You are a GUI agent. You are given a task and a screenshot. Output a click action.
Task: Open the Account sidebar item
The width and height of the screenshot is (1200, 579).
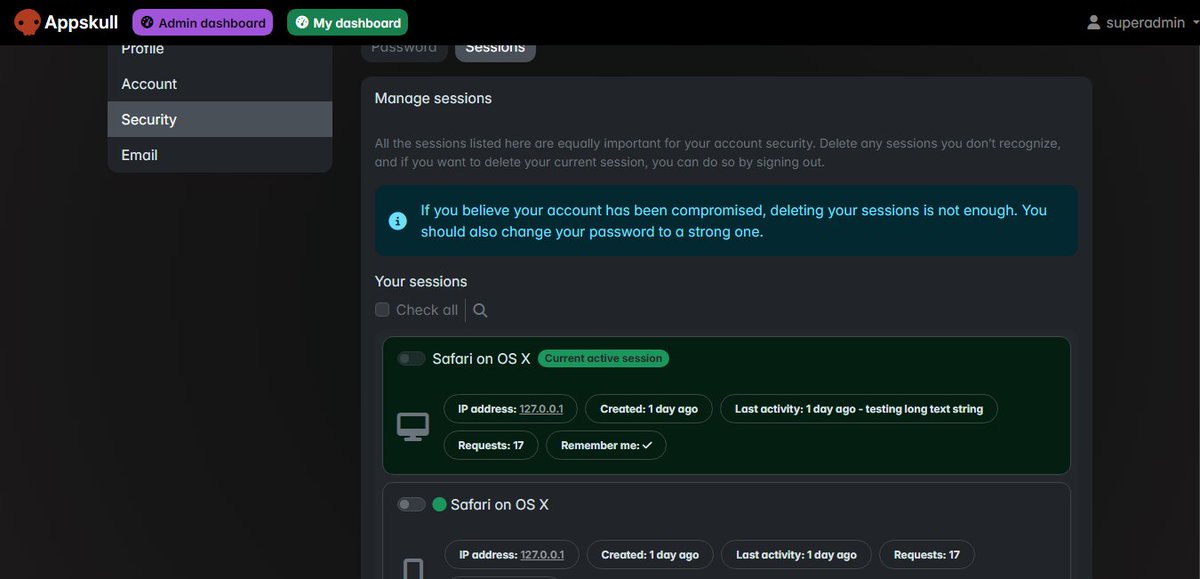pyautogui.click(x=220, y=84)
